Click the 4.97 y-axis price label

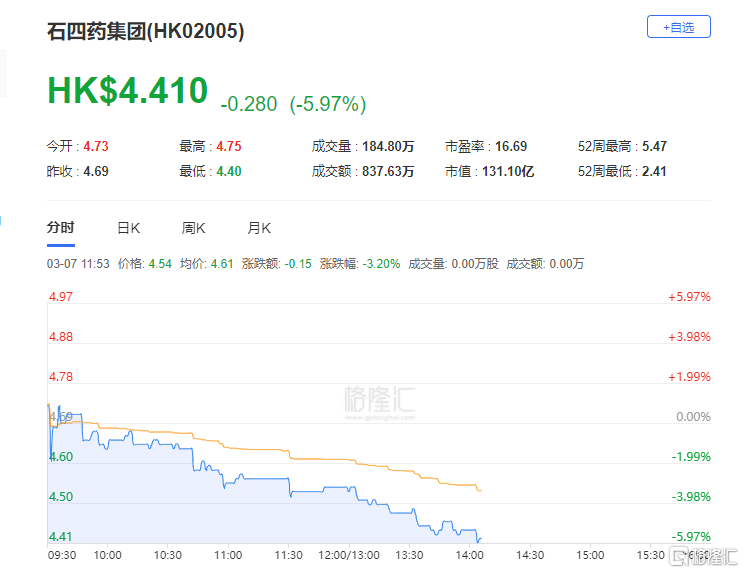pos(61,297)
